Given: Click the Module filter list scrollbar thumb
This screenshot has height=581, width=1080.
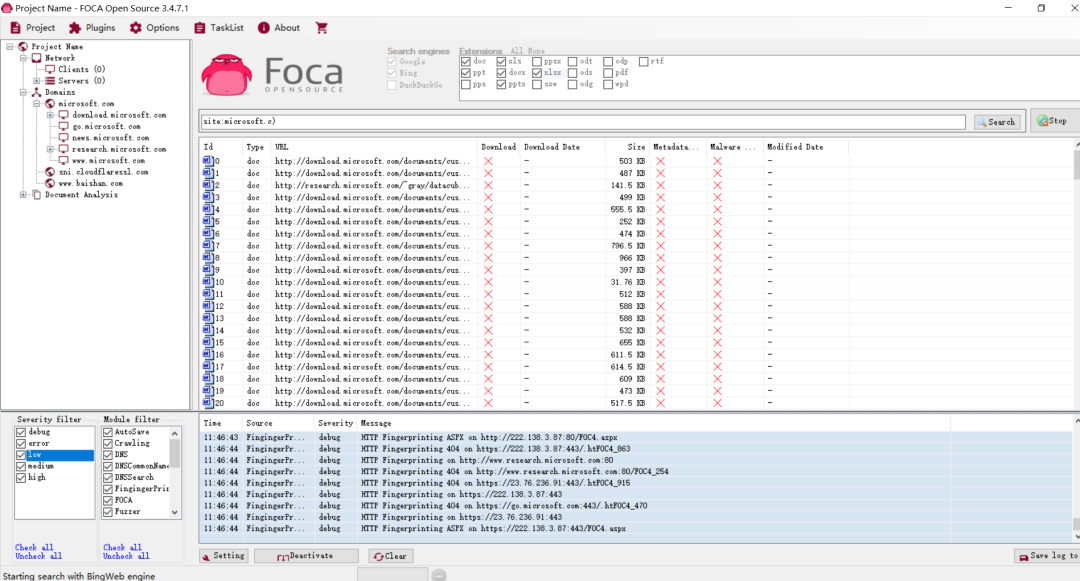Looking at the screenshot, I should coord(175,454).
